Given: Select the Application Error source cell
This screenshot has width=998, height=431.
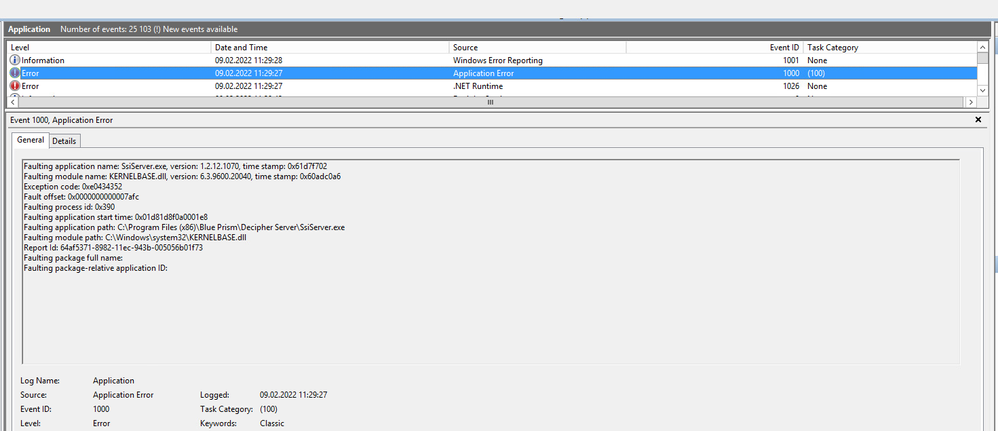Looking at the screenshot, I should 483,73.
